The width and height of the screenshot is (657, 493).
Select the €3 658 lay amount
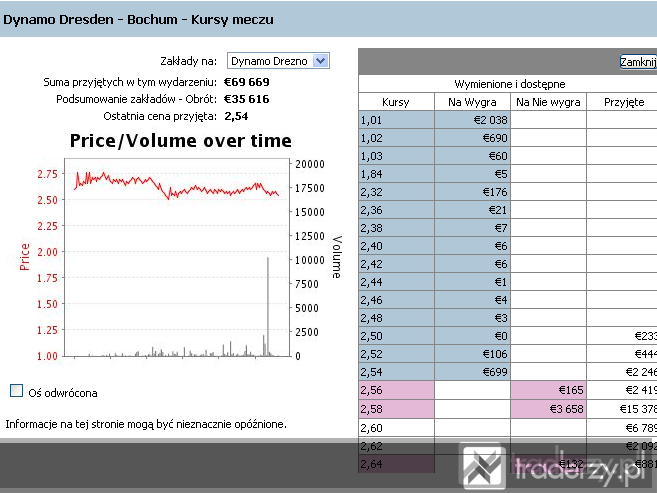548,409
